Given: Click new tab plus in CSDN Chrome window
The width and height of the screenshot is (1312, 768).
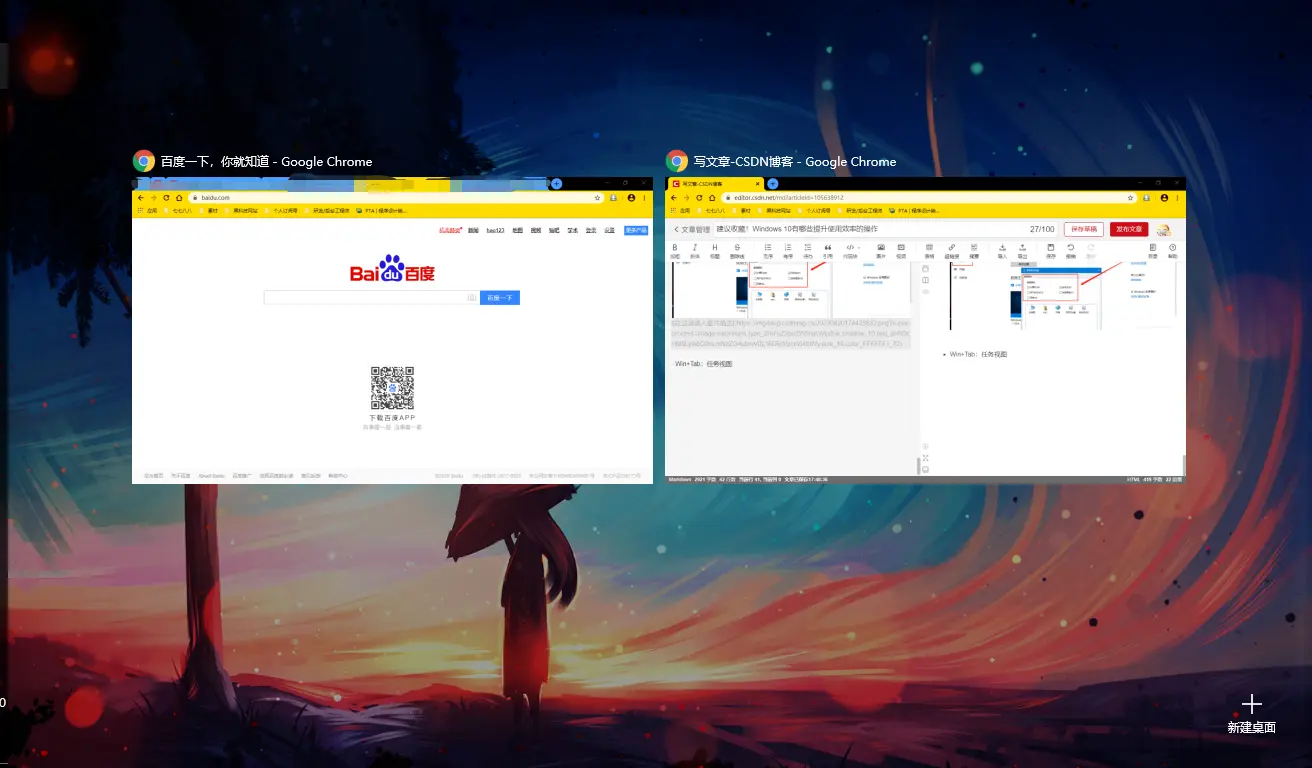Looking at the screenshot, I should pyautogui.click(x=772, y=184).
